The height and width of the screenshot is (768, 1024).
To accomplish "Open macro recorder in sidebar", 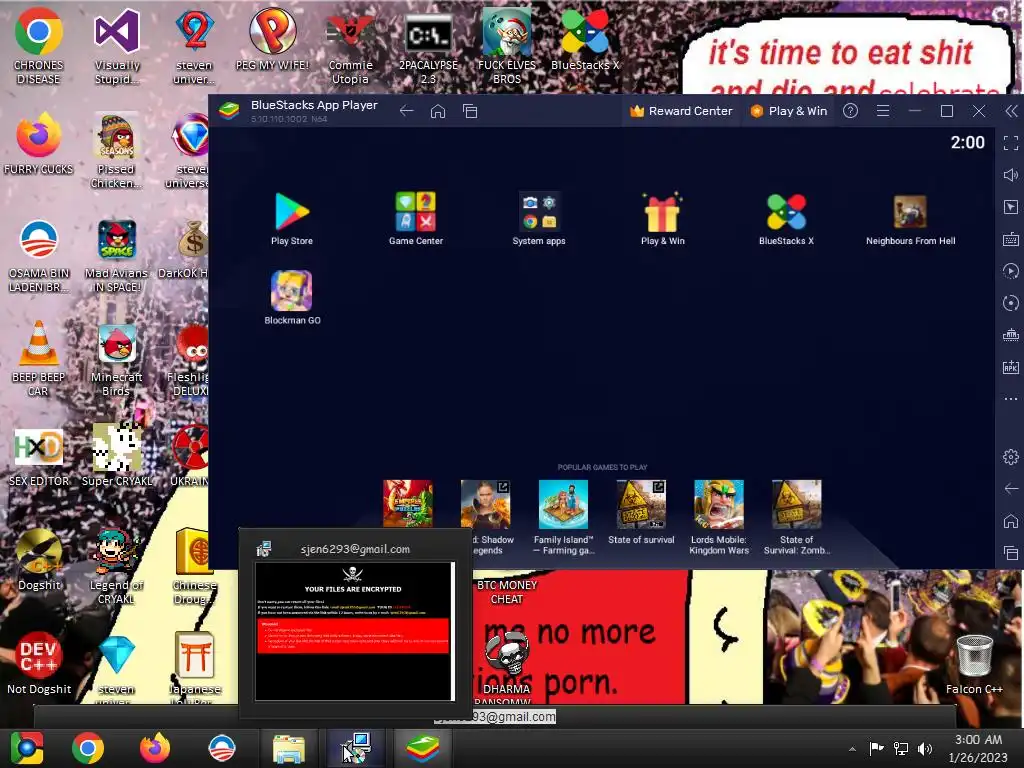I will pos(1010,271).
